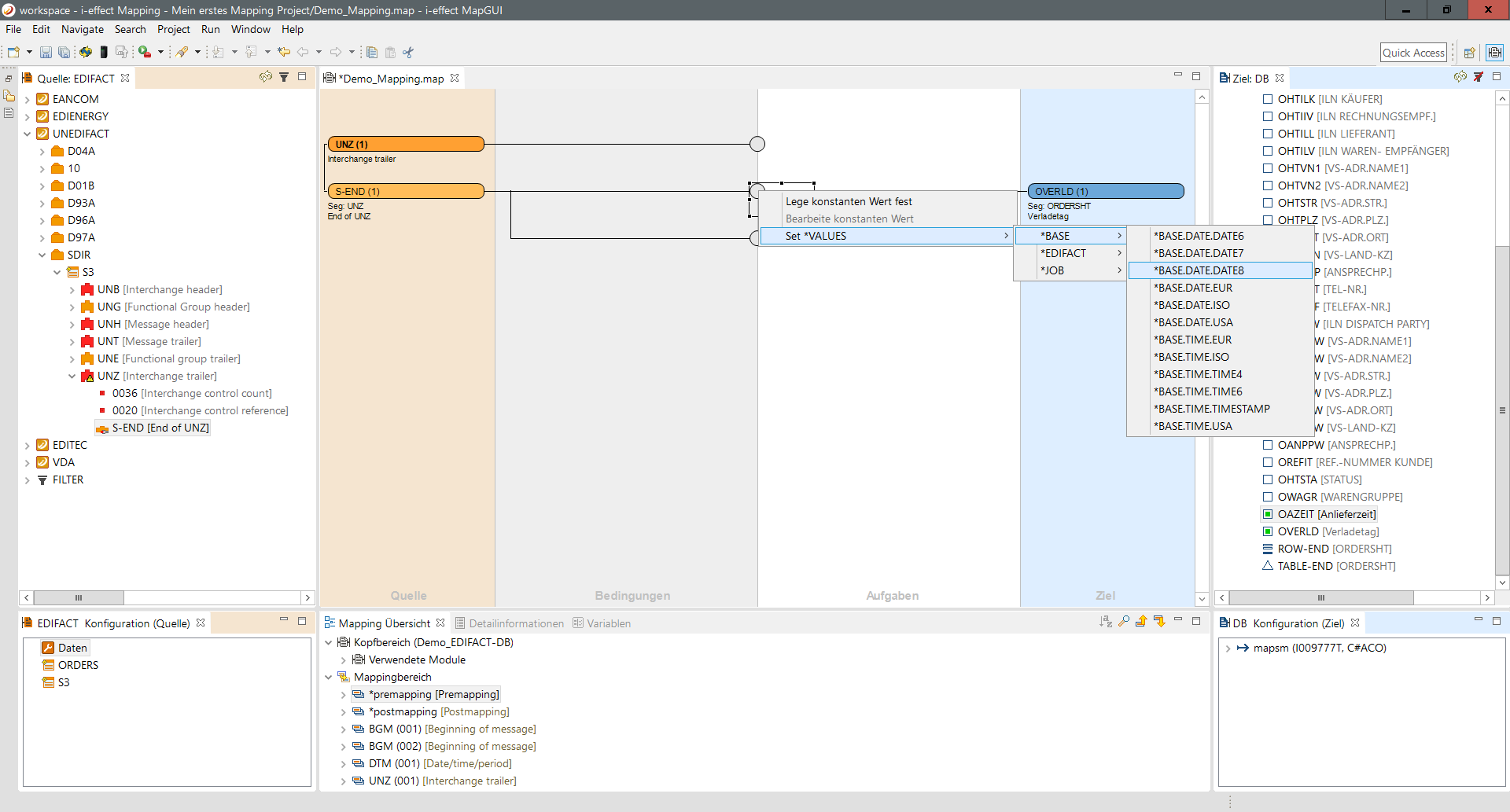Expand the EANCOM tree node

pos(28,99)
